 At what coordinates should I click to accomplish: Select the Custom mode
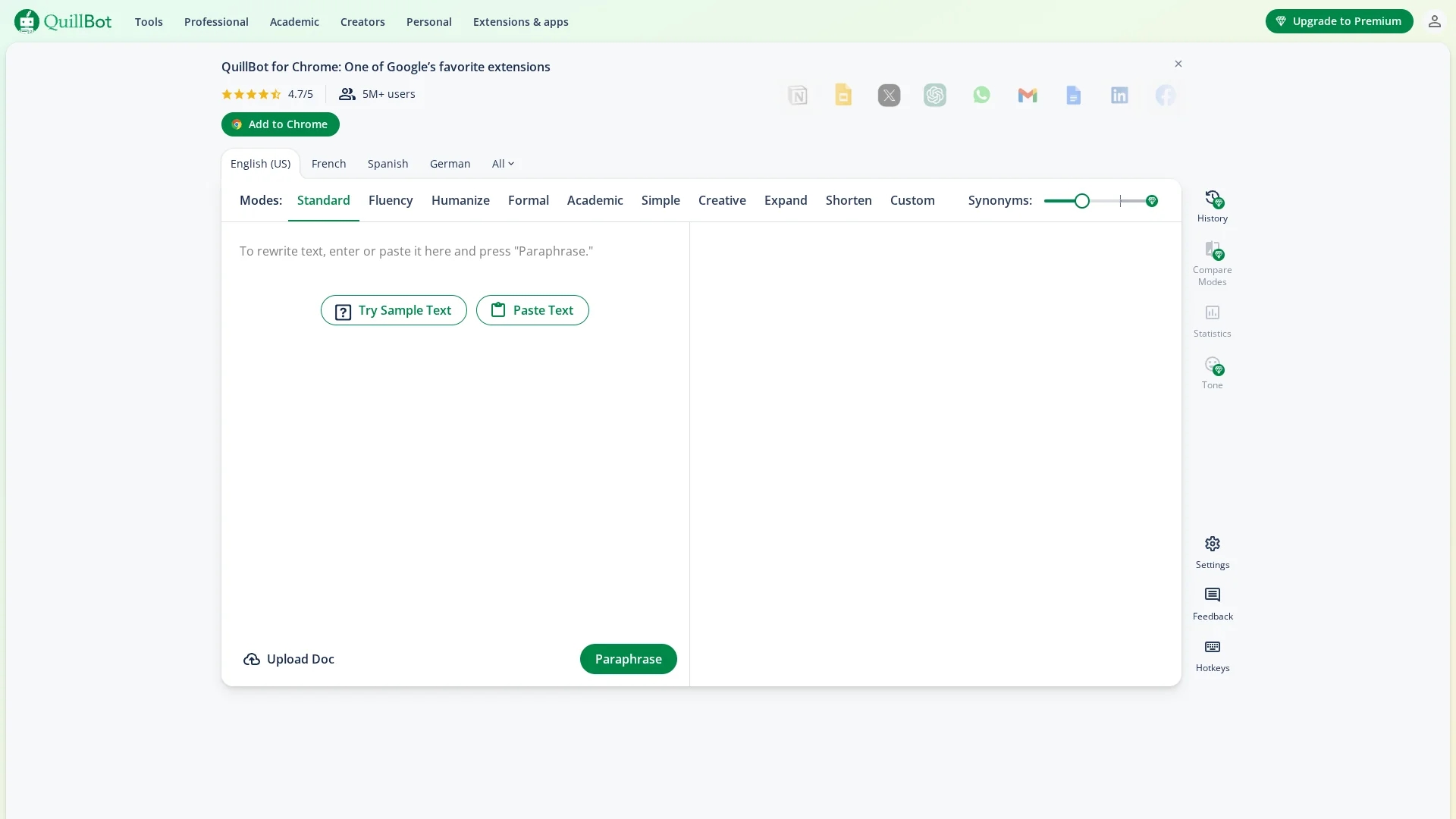tap(912, 201)
